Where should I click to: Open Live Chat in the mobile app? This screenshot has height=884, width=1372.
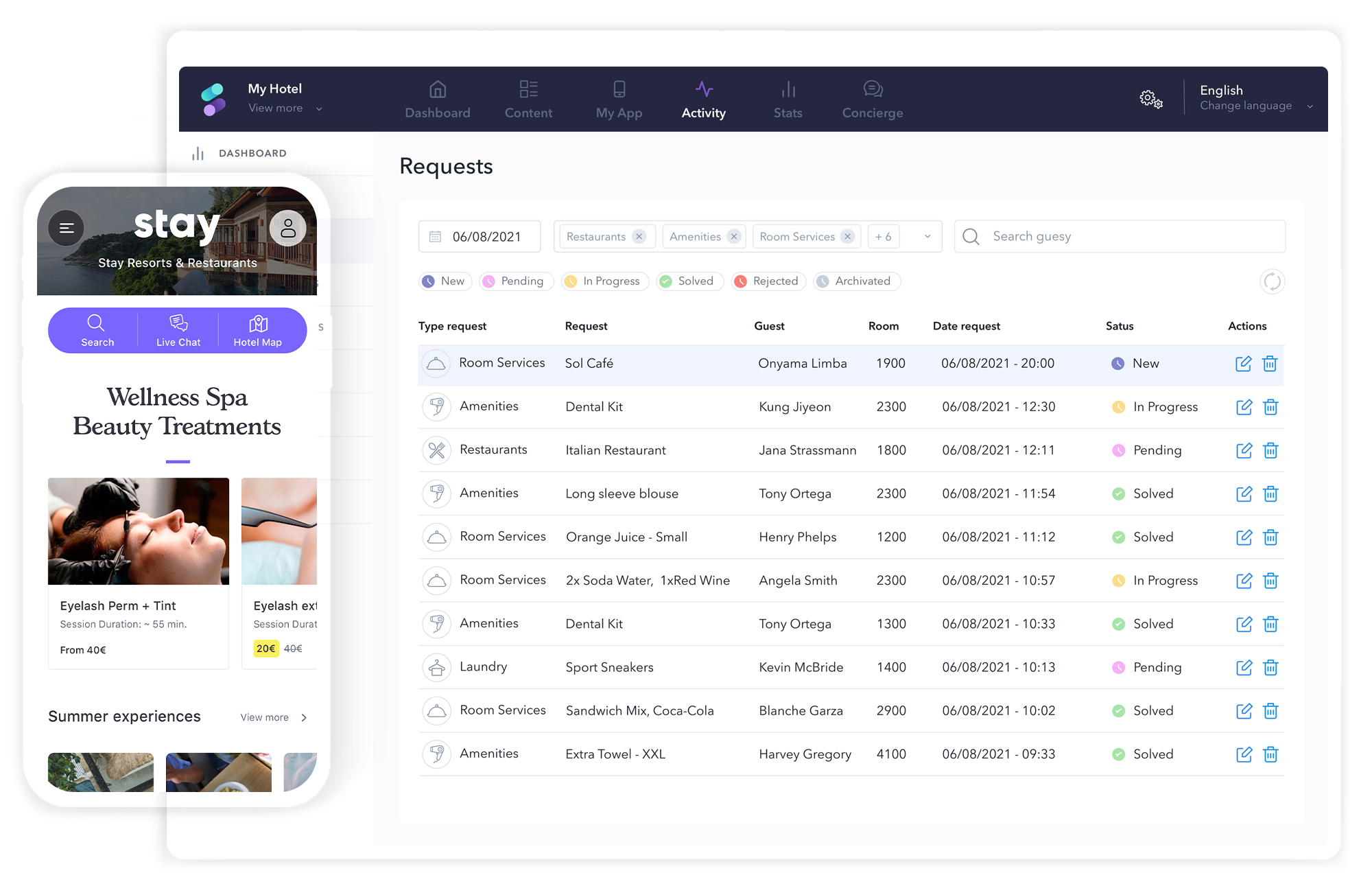pos(178,330)
